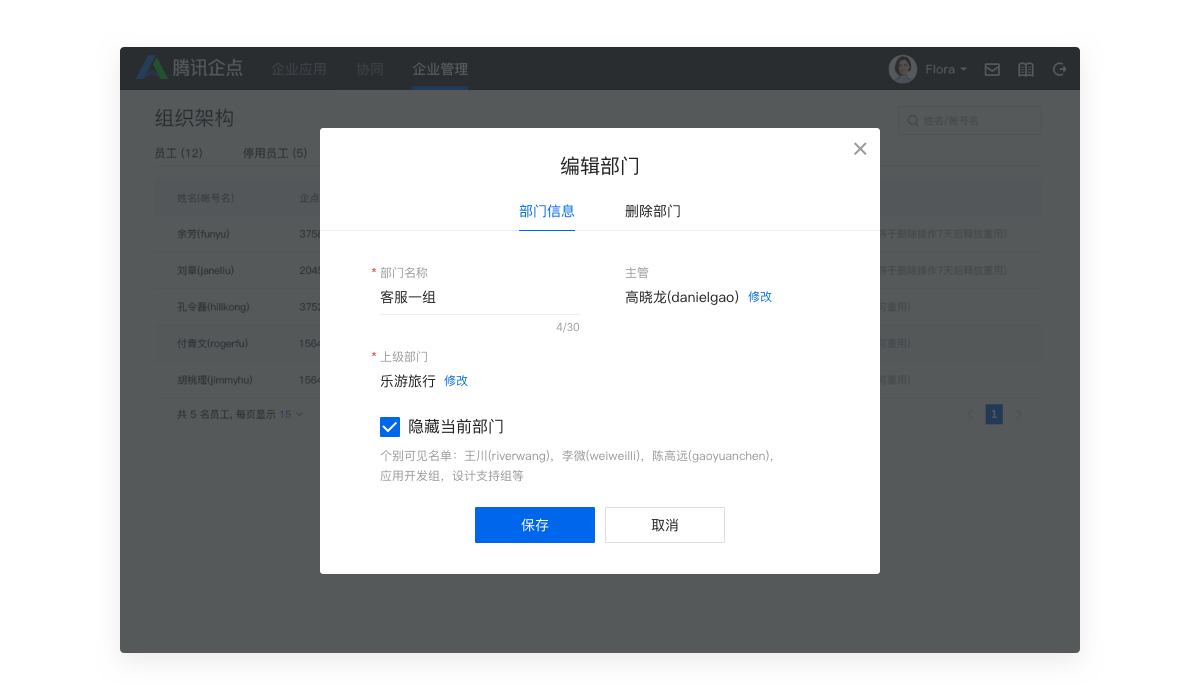1200x700 pixels.
Task: Expand the Flora account dropdown arrow
Action: (x=963, y=70)
